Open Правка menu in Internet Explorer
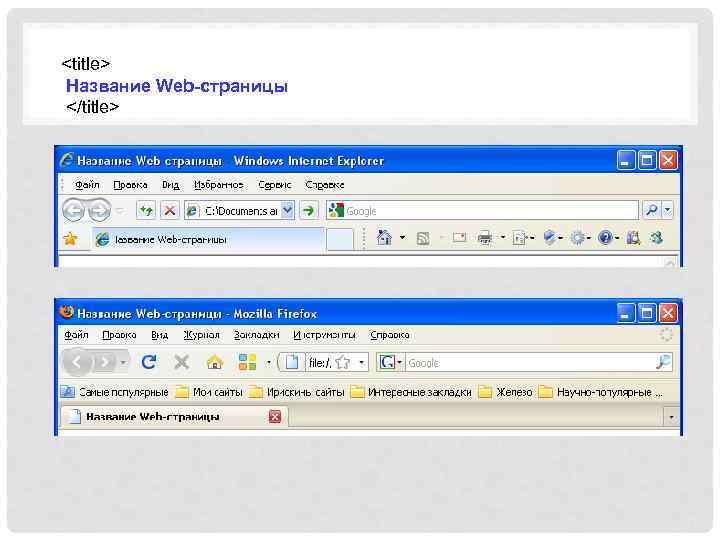Screen dimensions: 720x540 pos(130,185)
